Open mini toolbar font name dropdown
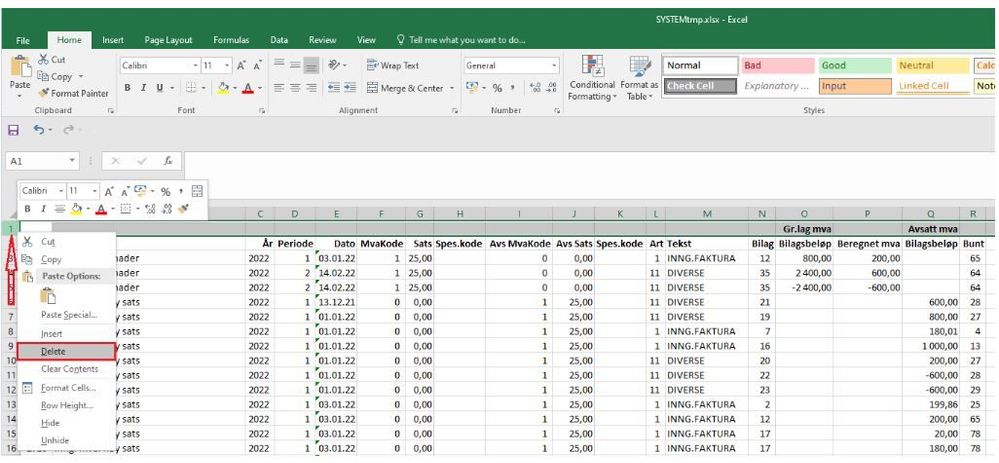 [x=61, y=191]
